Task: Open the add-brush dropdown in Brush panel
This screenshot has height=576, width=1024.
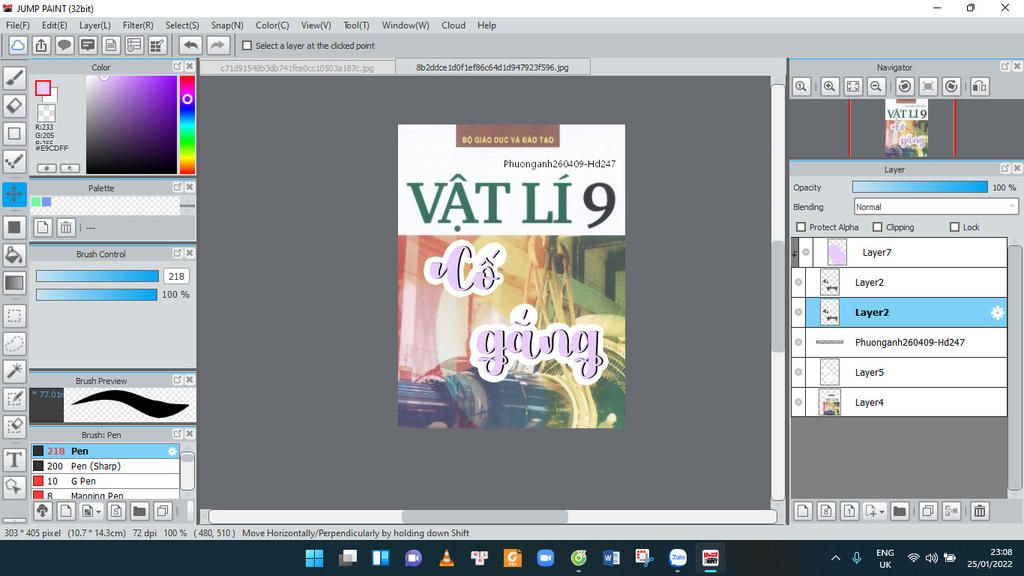Action: click(x=99, y=512)
